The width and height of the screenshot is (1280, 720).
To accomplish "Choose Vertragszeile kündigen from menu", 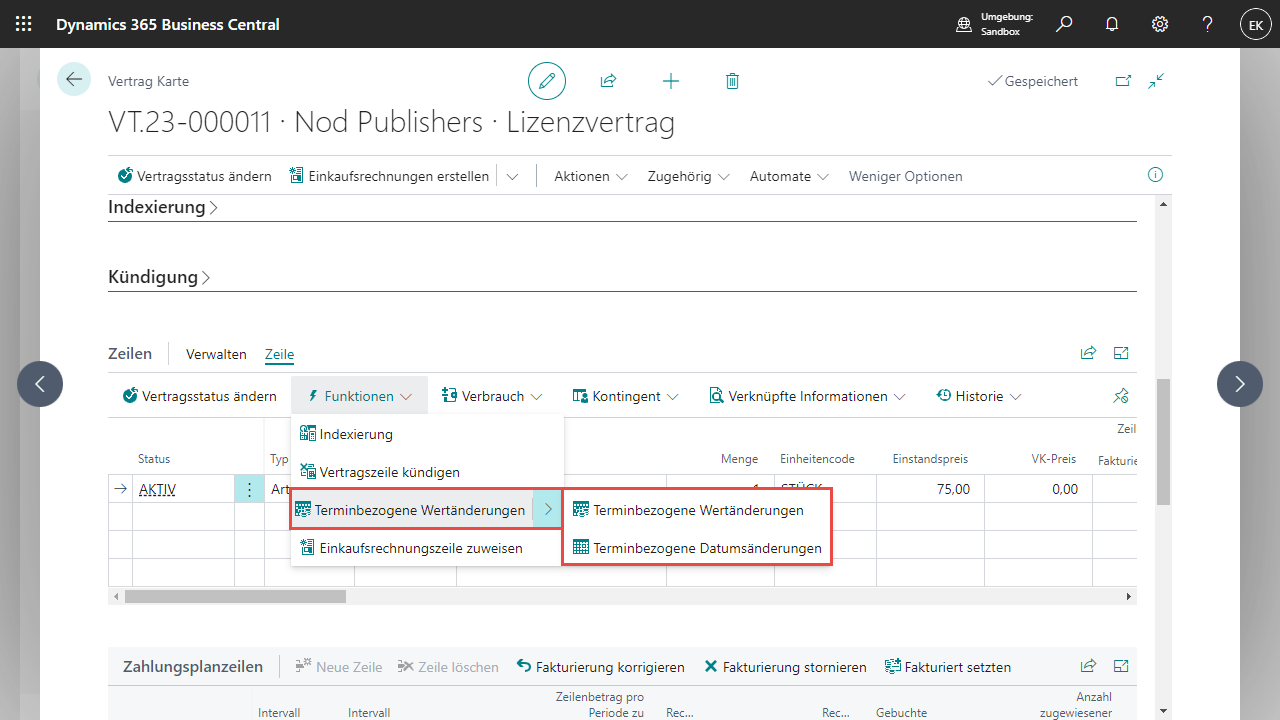I will click(389, 472).
